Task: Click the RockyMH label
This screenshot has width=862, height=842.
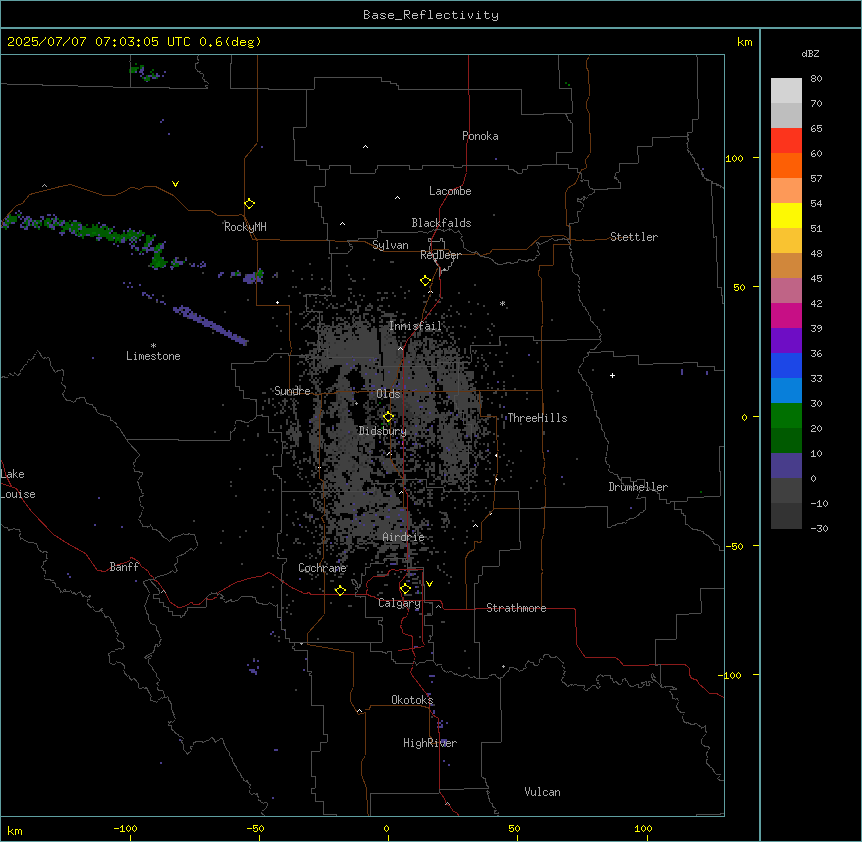Action: [x=245, y=227]
